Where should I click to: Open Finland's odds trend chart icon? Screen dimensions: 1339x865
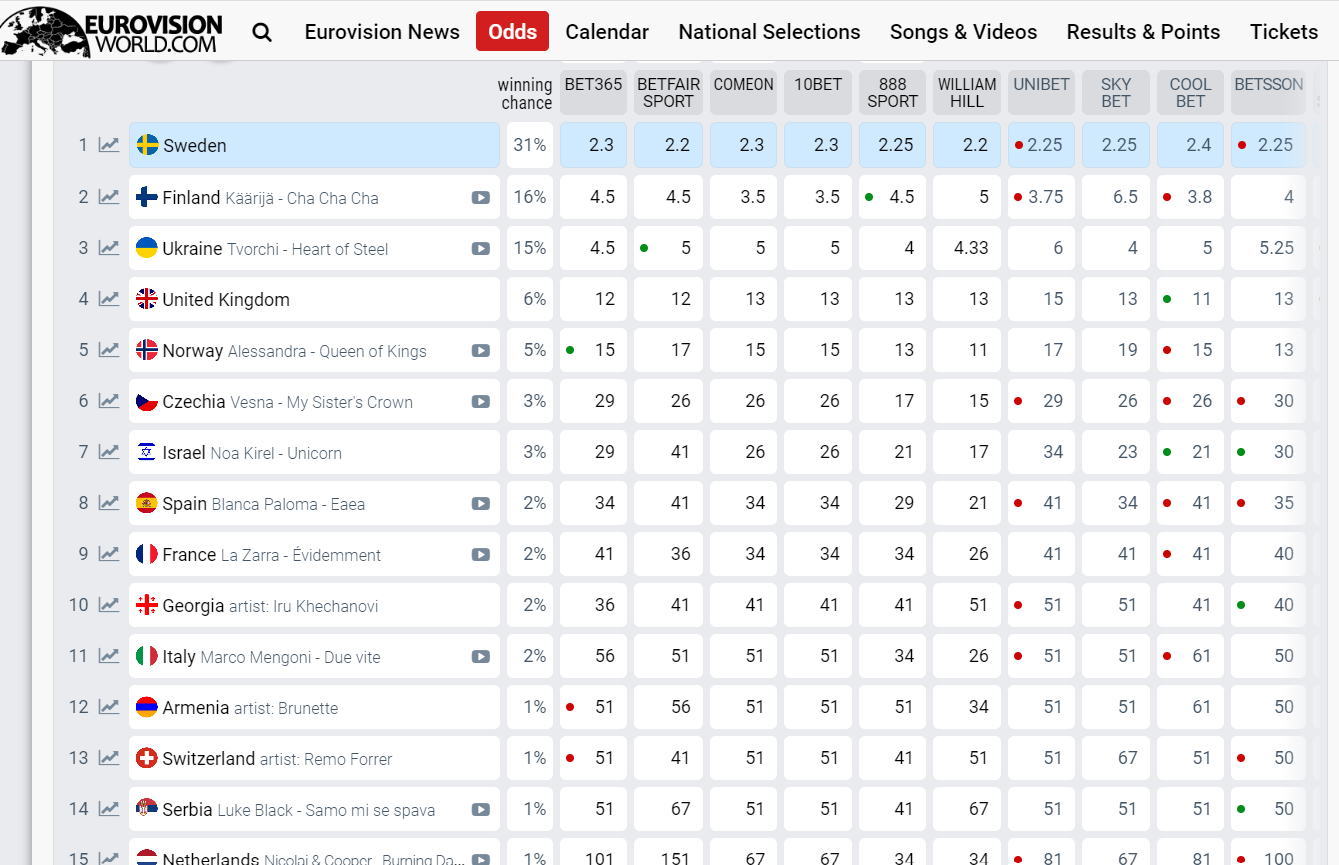point(109,197)
